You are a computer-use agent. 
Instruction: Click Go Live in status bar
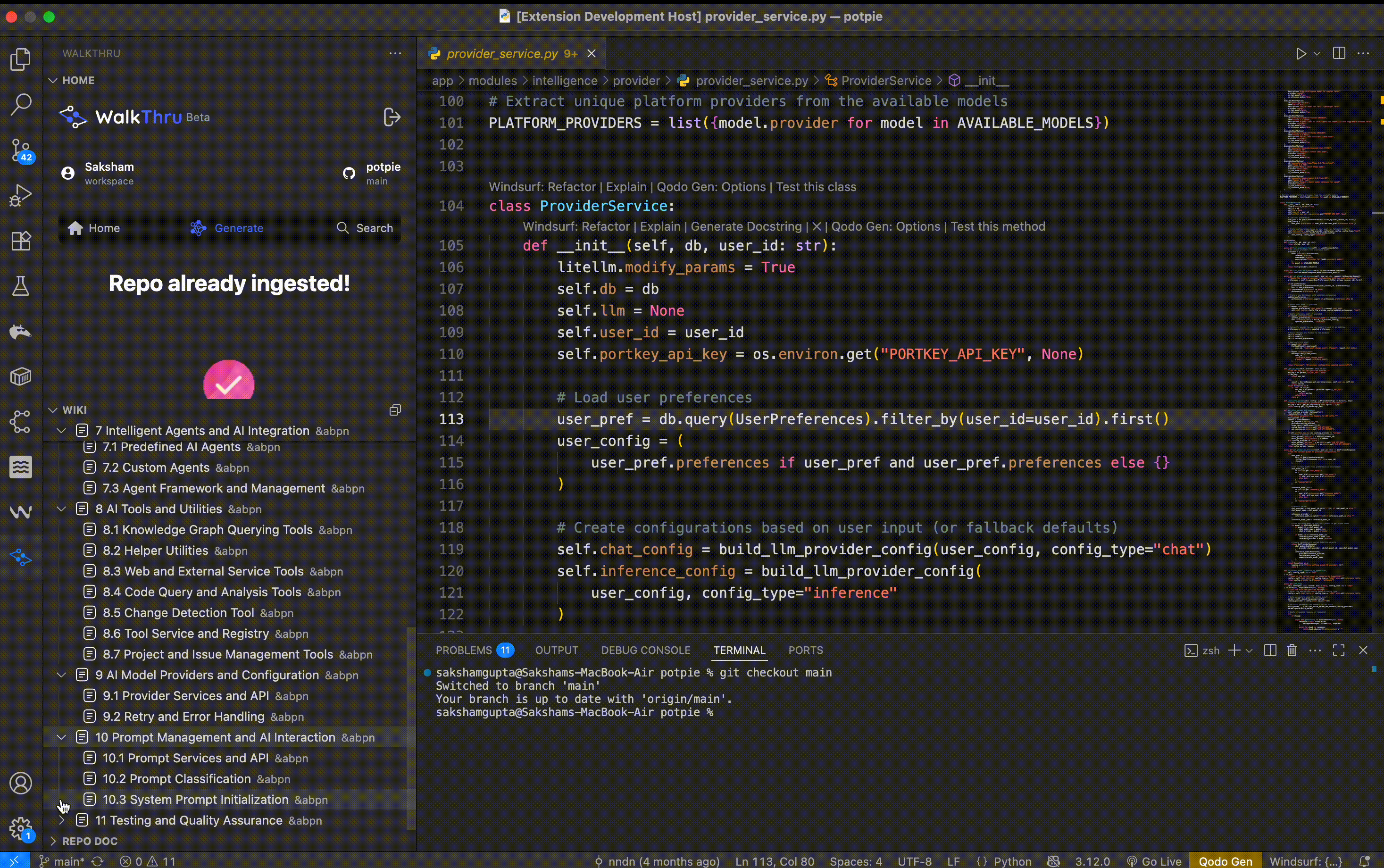[x=1154, y=861]
